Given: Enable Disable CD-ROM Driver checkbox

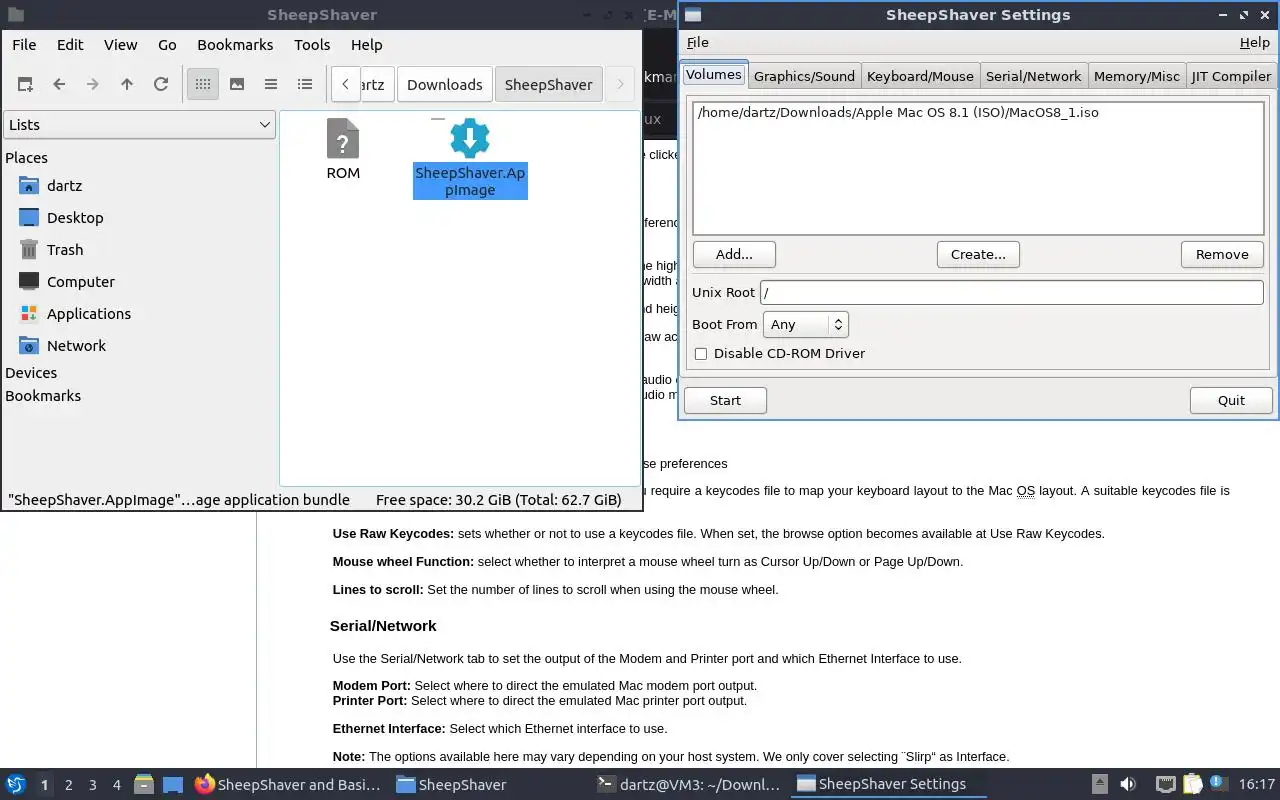Looking at the screenshot, I should (701, 353).
